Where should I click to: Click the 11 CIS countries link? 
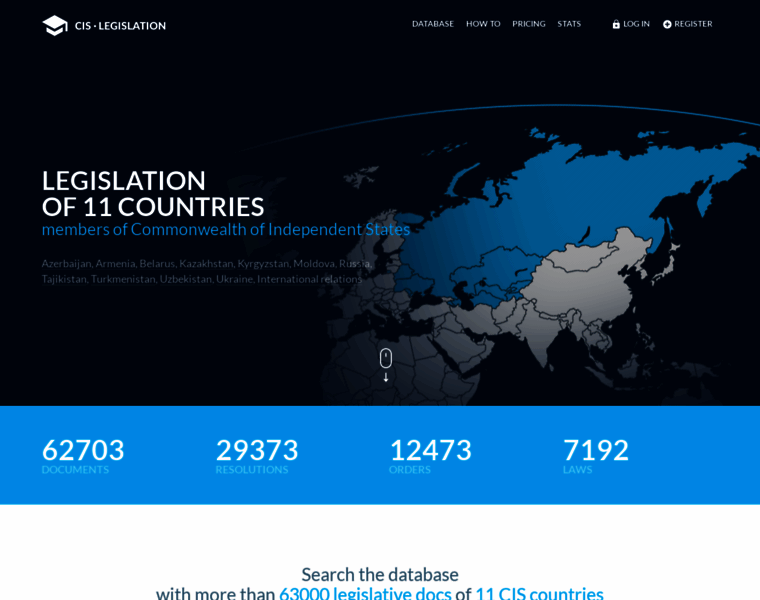(539, 593)
